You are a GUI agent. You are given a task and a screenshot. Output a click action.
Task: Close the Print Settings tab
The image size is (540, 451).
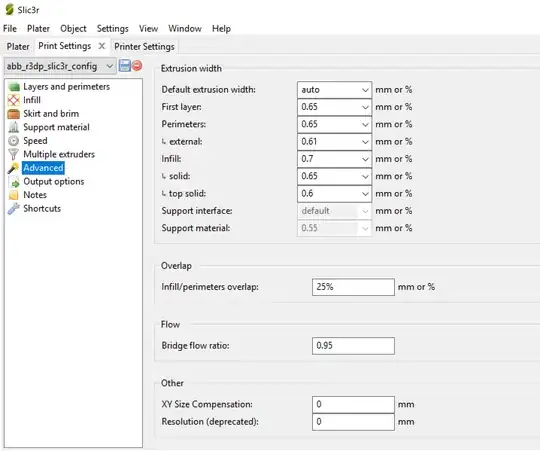click(x=102, y=46)
